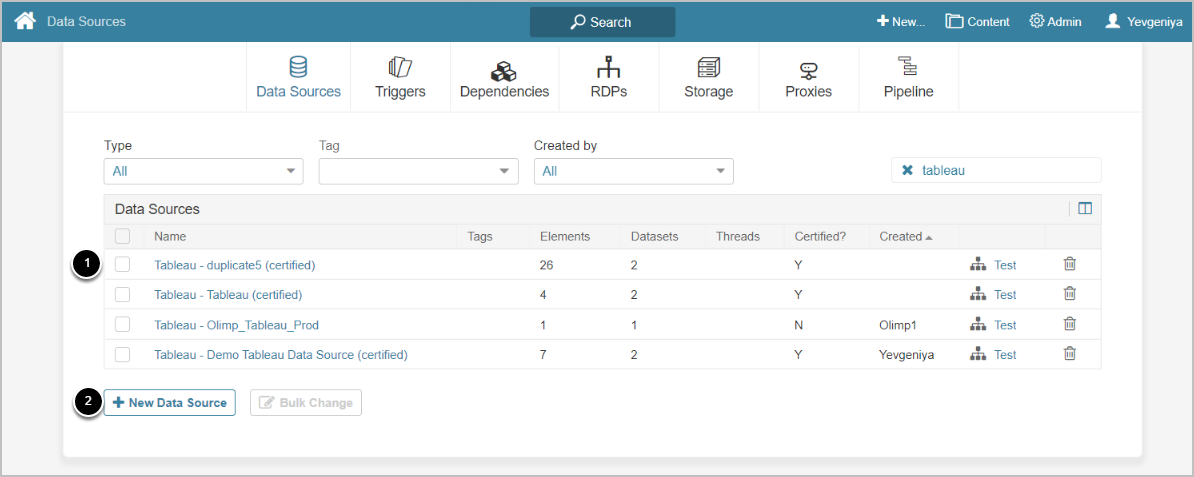Expand the Created by dropdown
Image resolution: width=1194 pixels, height=477 pixels.
pyautogui.click(x=633, y=171)
